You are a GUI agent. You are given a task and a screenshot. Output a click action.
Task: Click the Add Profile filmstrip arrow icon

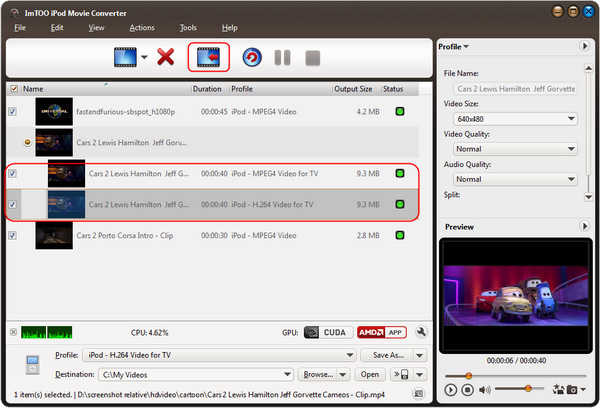coord(208,57)
